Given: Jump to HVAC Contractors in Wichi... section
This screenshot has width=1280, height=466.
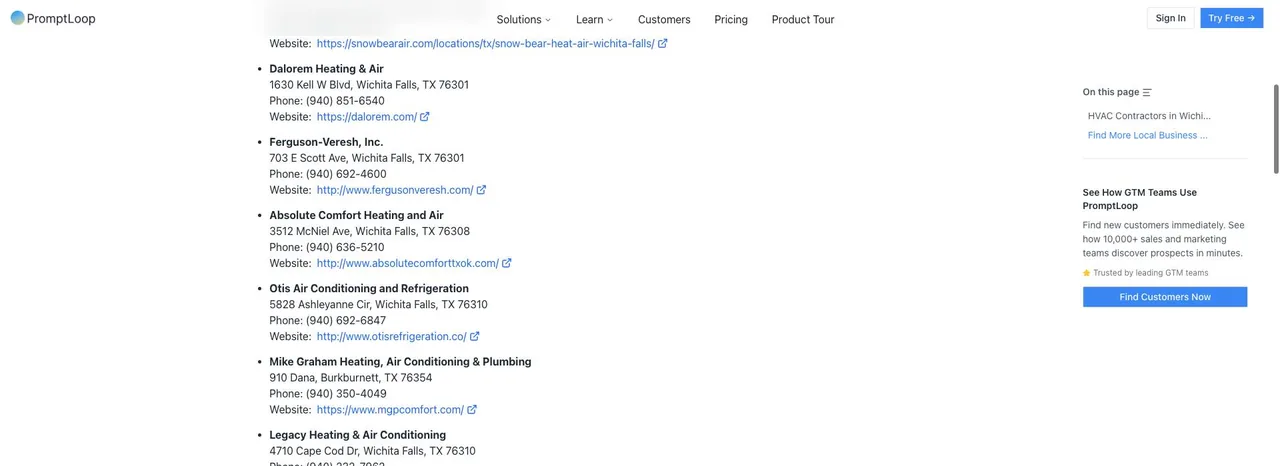Looking at the screenshot, I should coord(1149,116).
